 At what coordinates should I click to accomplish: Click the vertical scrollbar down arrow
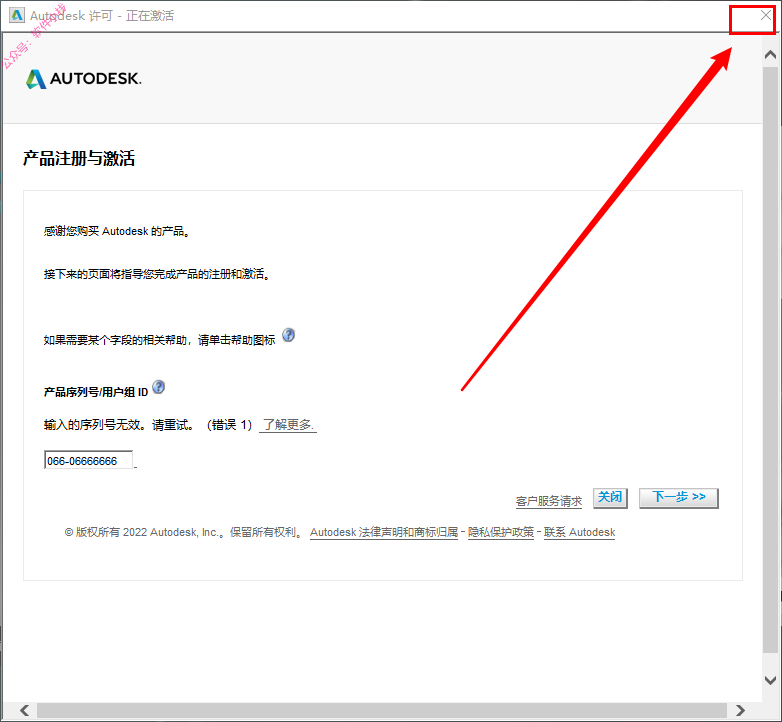(x=771, y=680)
